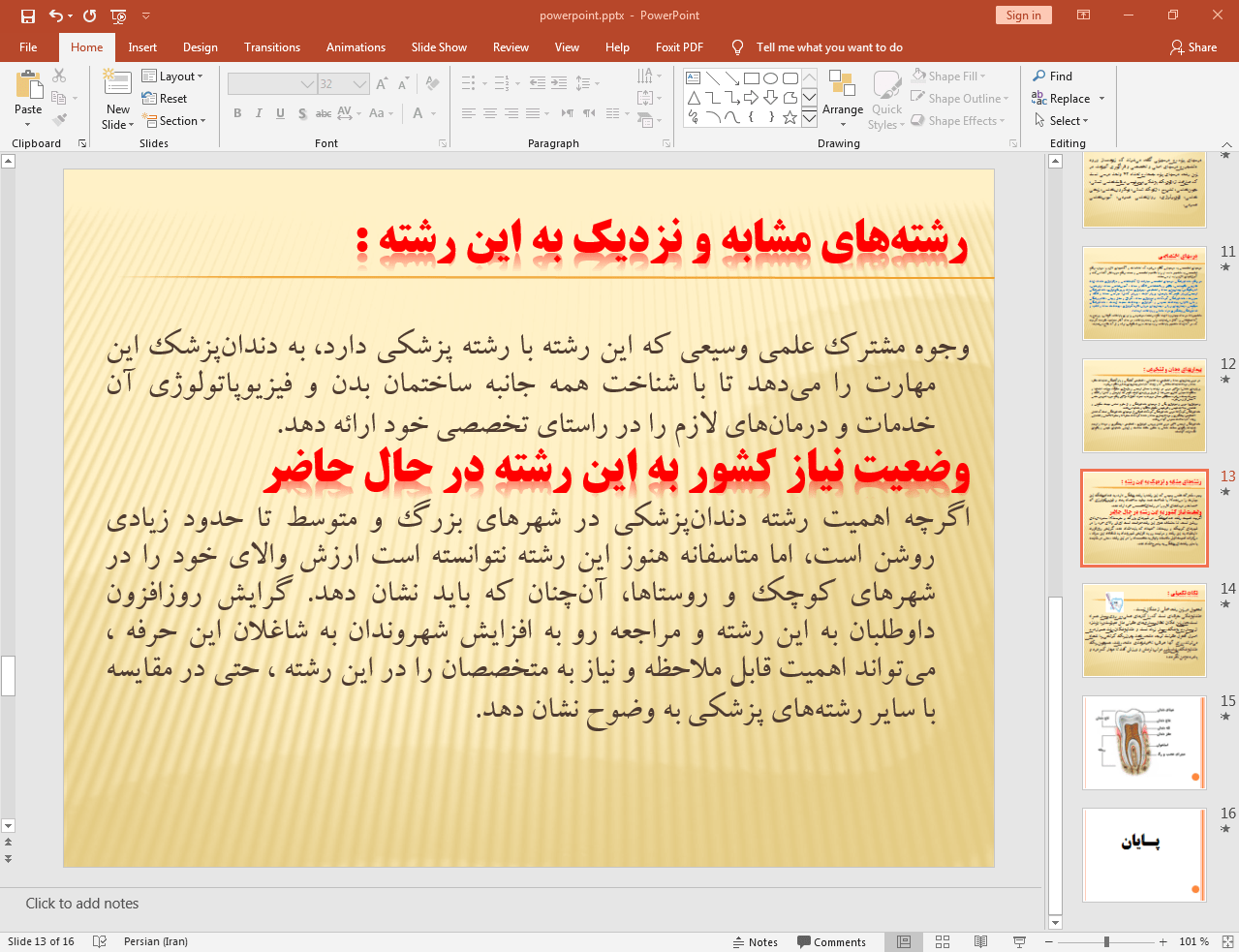Toggle Strikethrough formatting
Screen dimensions: 1239x952
[324, 113]
